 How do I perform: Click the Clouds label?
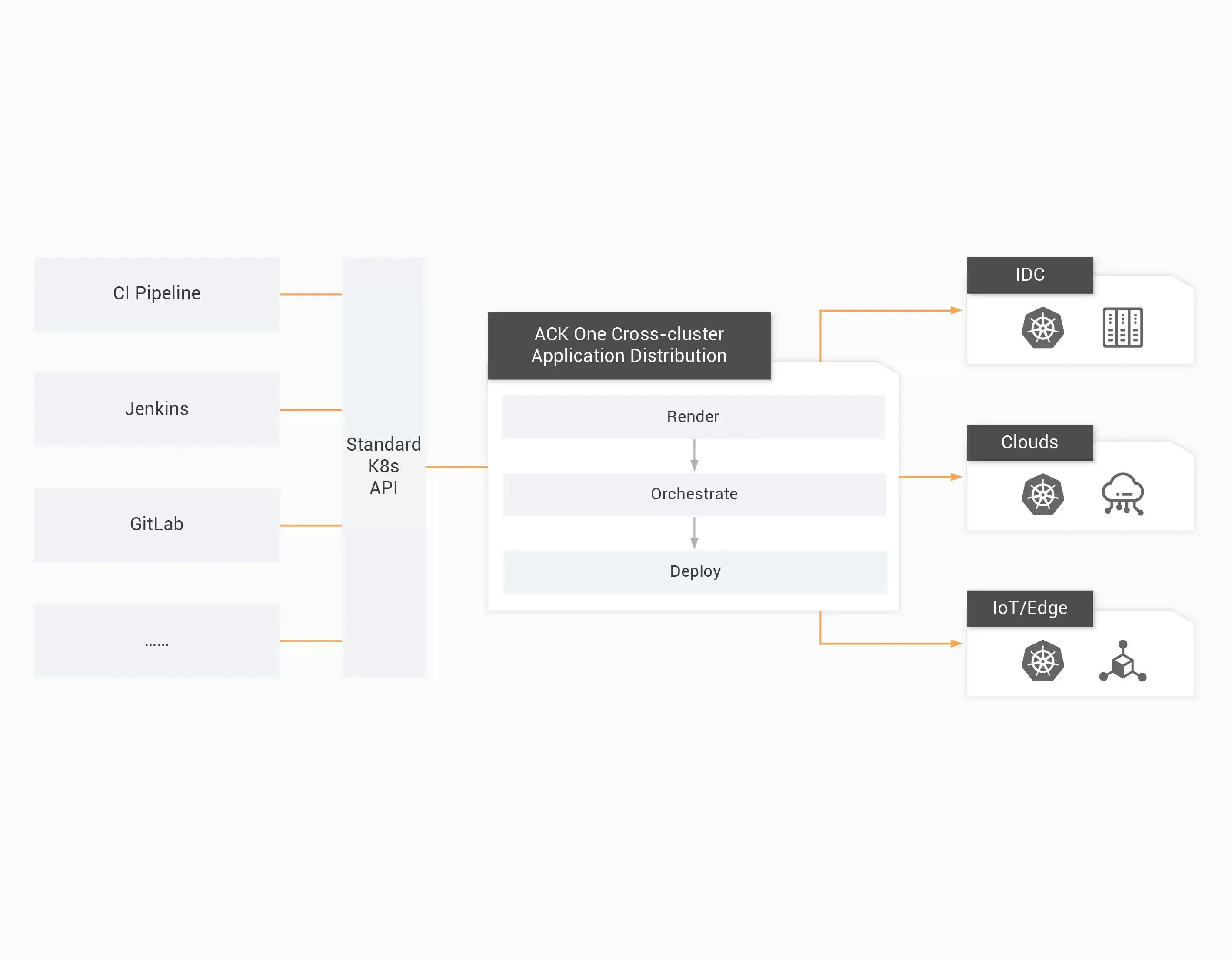pyautogui.click(x=1029, y=443)
